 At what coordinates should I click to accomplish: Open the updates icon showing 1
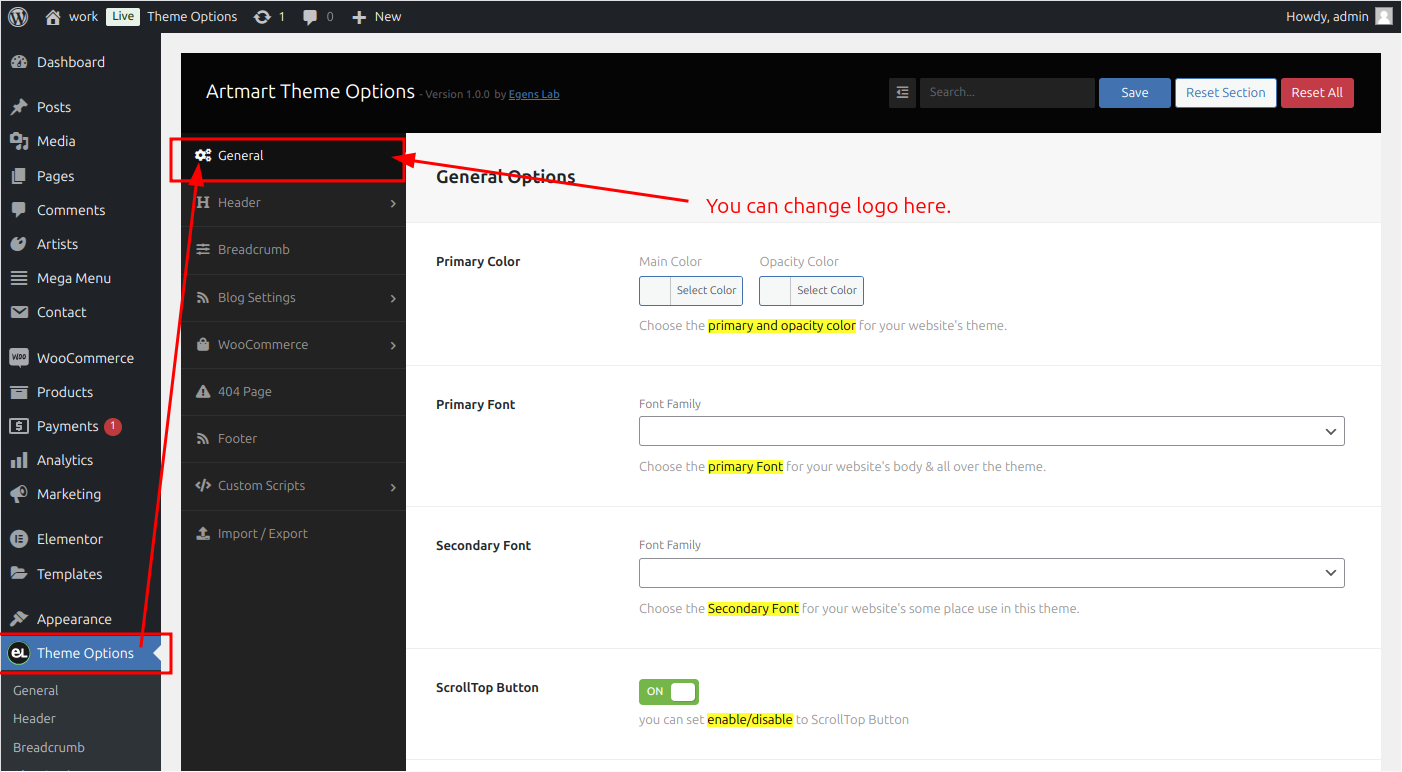click(x=262, y=16)
